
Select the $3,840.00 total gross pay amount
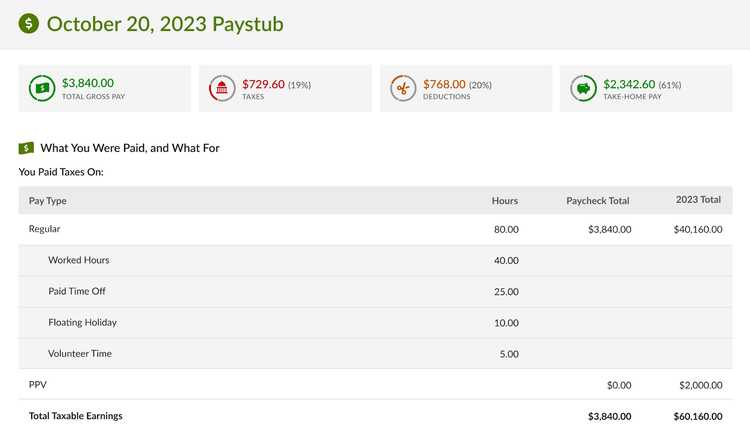click(88, 83)
